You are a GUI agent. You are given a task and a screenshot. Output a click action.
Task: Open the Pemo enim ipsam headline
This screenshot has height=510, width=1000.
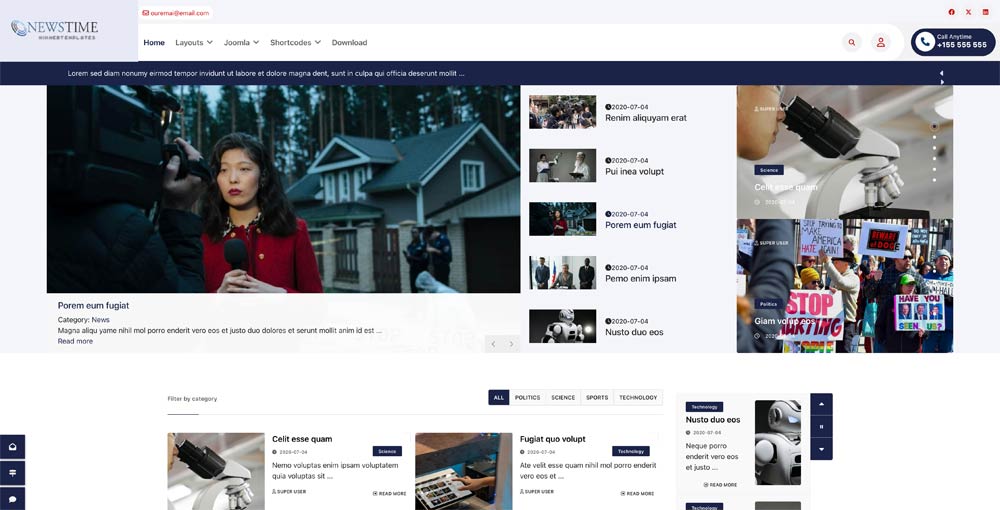(x=641, y=279)
